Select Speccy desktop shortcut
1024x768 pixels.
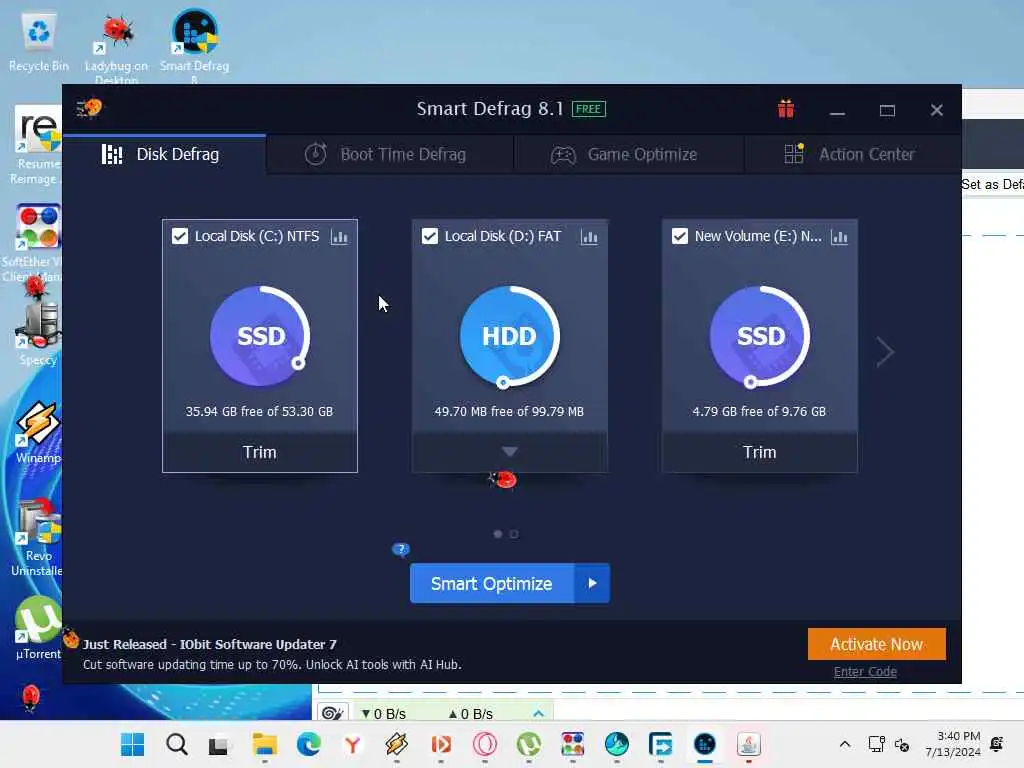(x=38, y=333)
